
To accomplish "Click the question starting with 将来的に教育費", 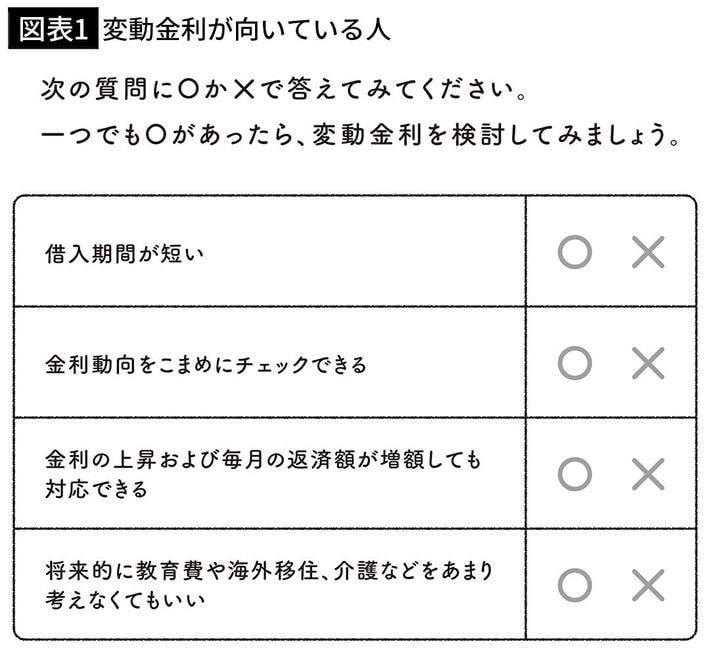I will pos(268,573).
